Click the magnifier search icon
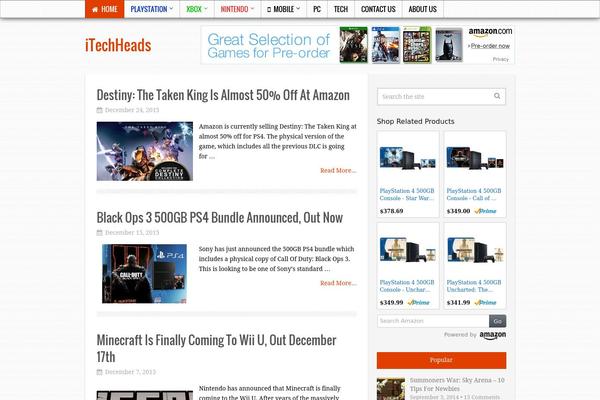Viewport: 600px width, 400px height. [497, 96]
